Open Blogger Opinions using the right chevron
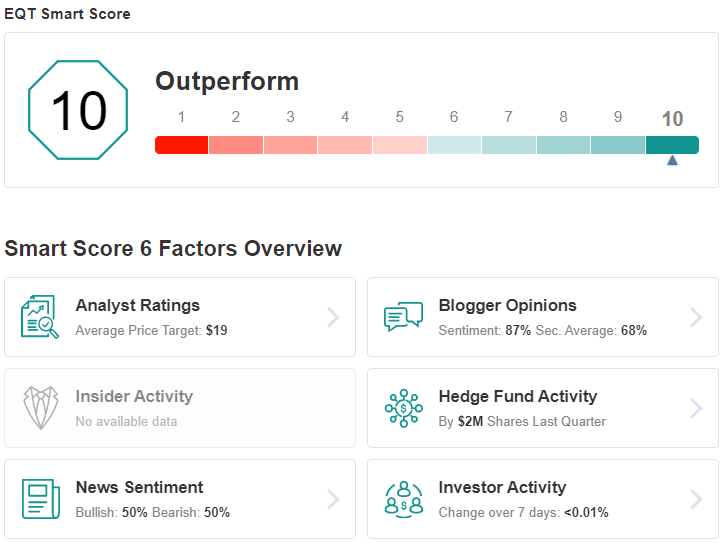The image size is (722, 543). 696,317
